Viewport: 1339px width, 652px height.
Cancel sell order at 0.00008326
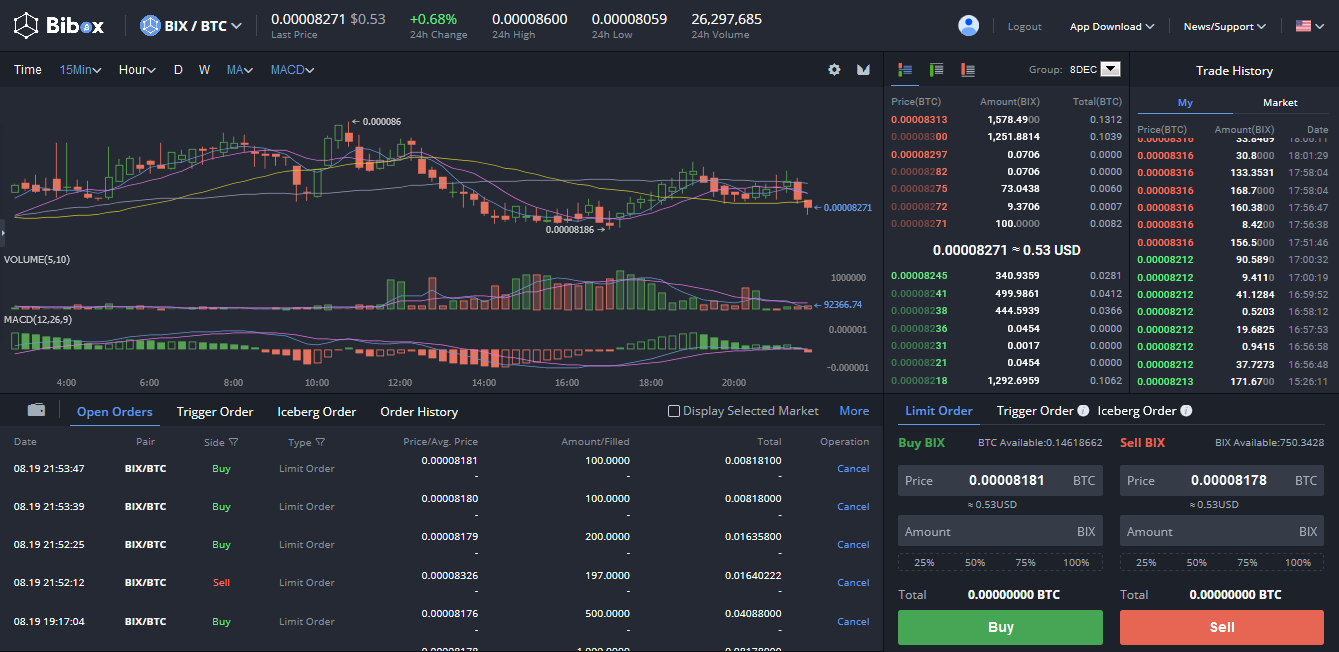pos(853,583)
